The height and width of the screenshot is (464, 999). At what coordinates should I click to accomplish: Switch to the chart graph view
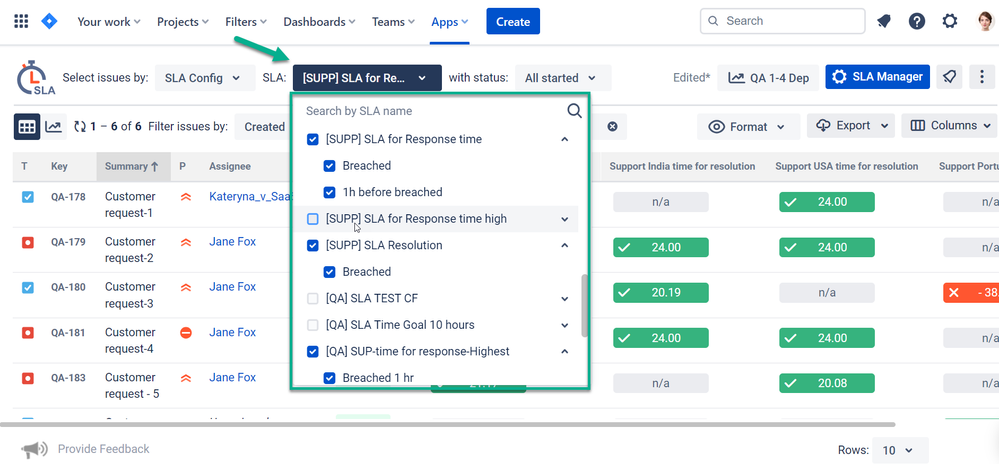tap(54, 127)
